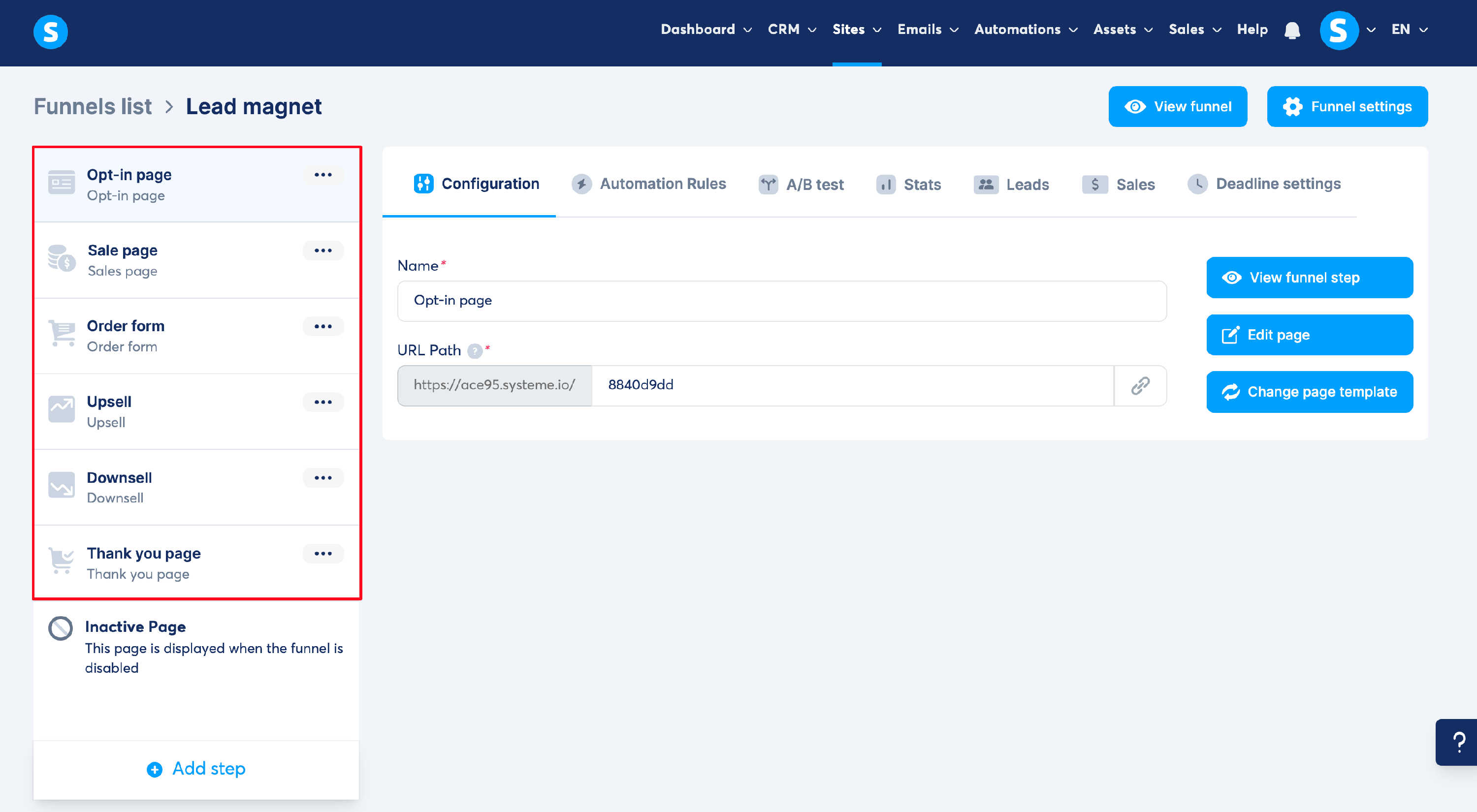Click the user profile avatar
1477x812 pixels.
1338,30
